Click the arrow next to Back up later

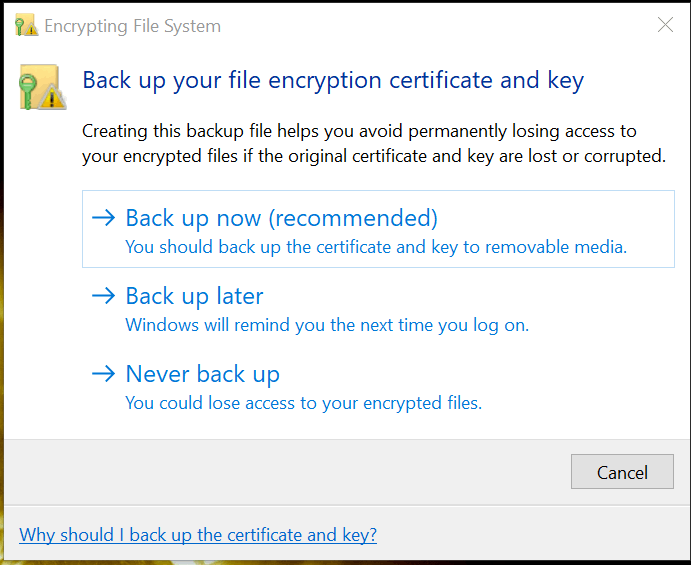(103, 296)
